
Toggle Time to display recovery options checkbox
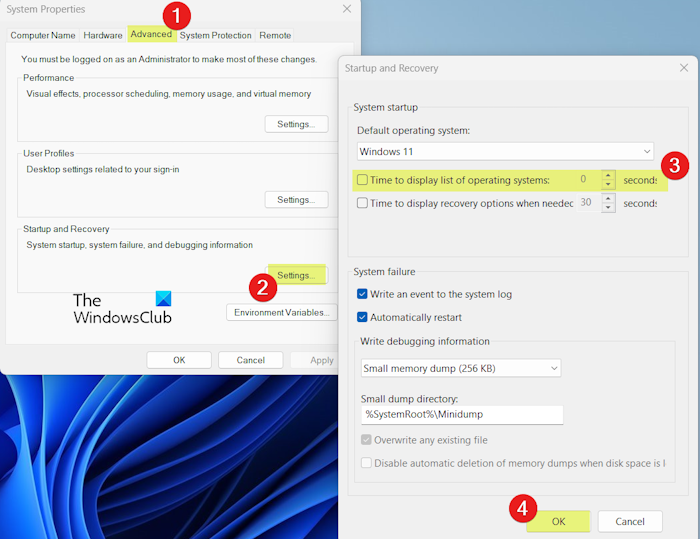pos(362,203)
